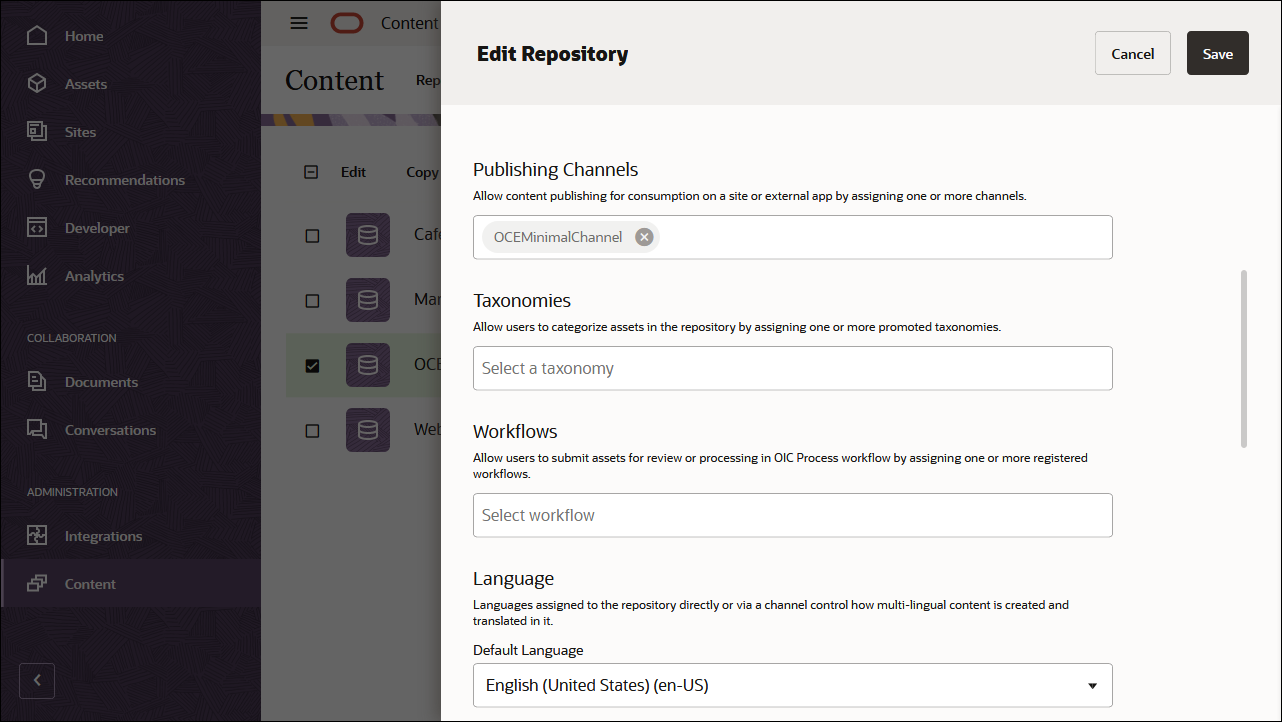Remove the OCEMinimalChannel publishing channel
1282x722 pixels.
pos(644,237)
